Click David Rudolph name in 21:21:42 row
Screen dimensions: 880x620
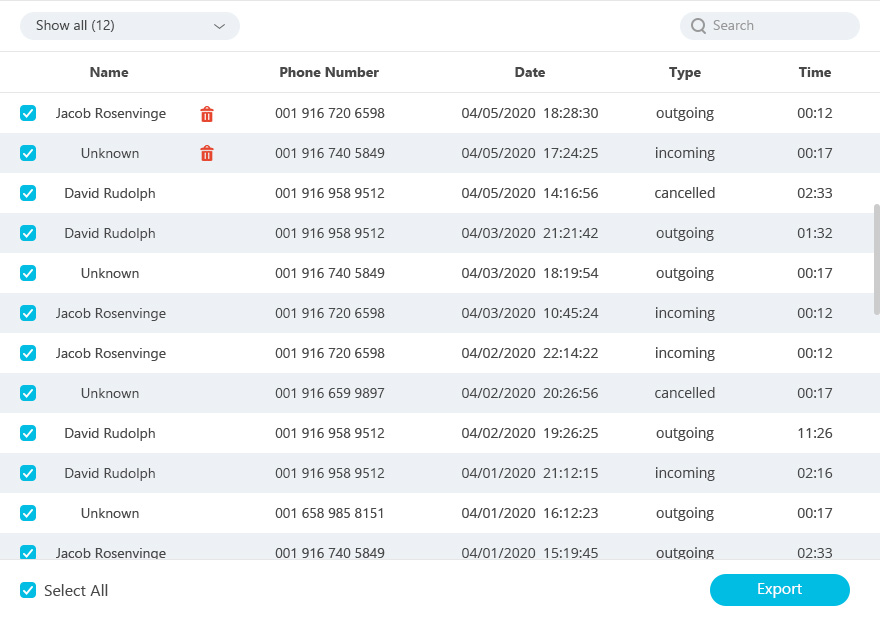coord(110,233)
